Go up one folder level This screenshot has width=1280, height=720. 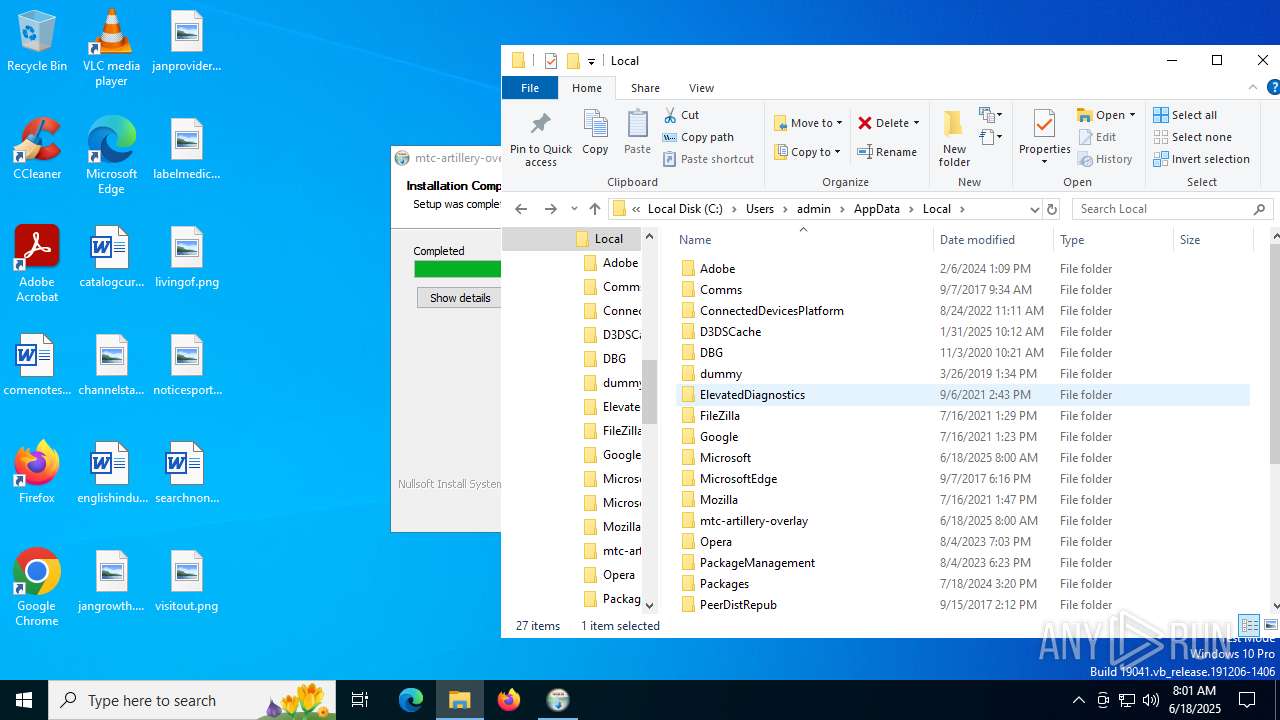[595, 209]
